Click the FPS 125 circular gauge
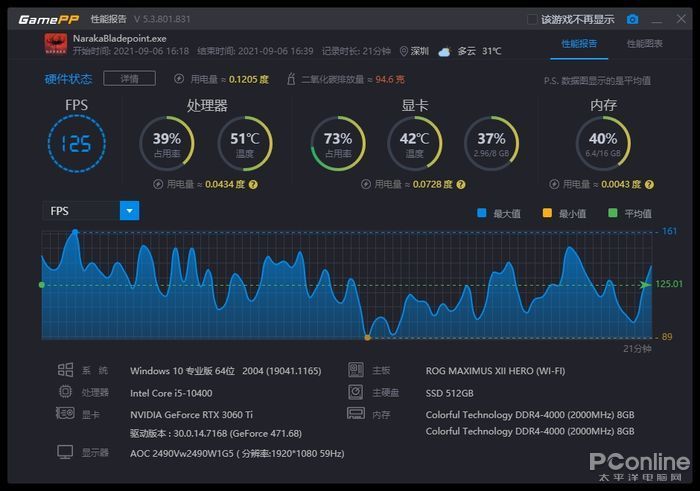Viewport: 700px width, 491px height. point(77,144)
